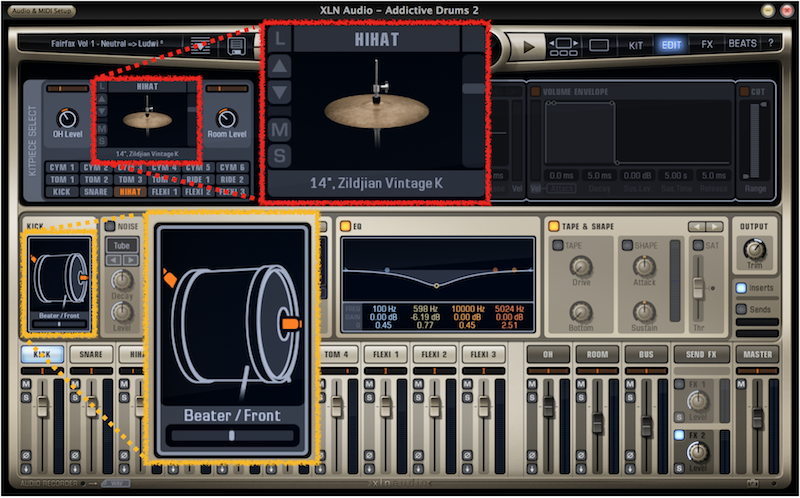Screen dimensions: 800x498
Task: Toggle the TAPE & SHAPE section
Action: point(553,226)
